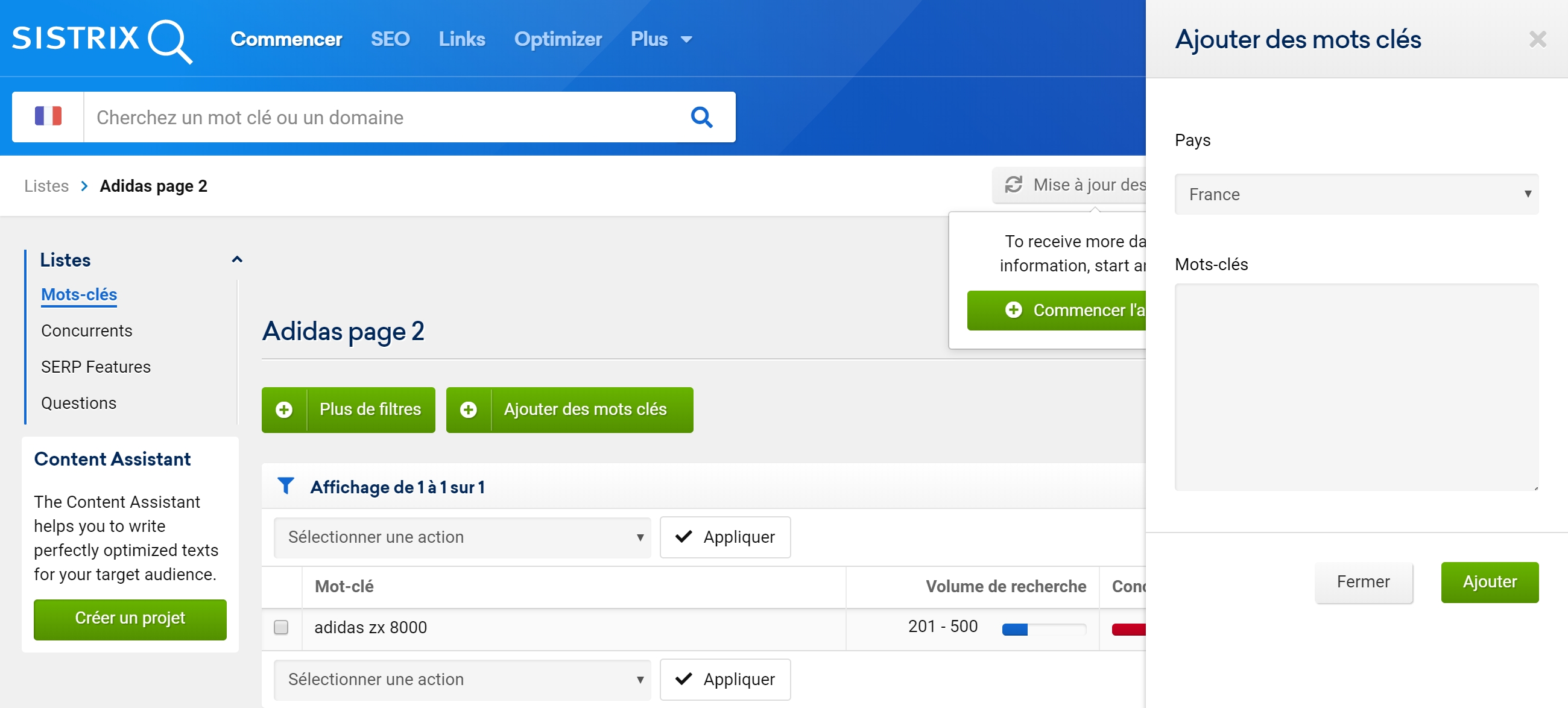The height and width of the screenshot is (708, 1568).
Task: Click the search volume bar for adidas zx 8000
Action: [1044, 629]
